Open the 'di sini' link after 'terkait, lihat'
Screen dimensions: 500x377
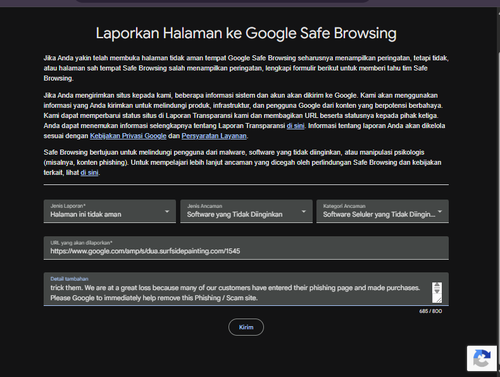point(89,173)
